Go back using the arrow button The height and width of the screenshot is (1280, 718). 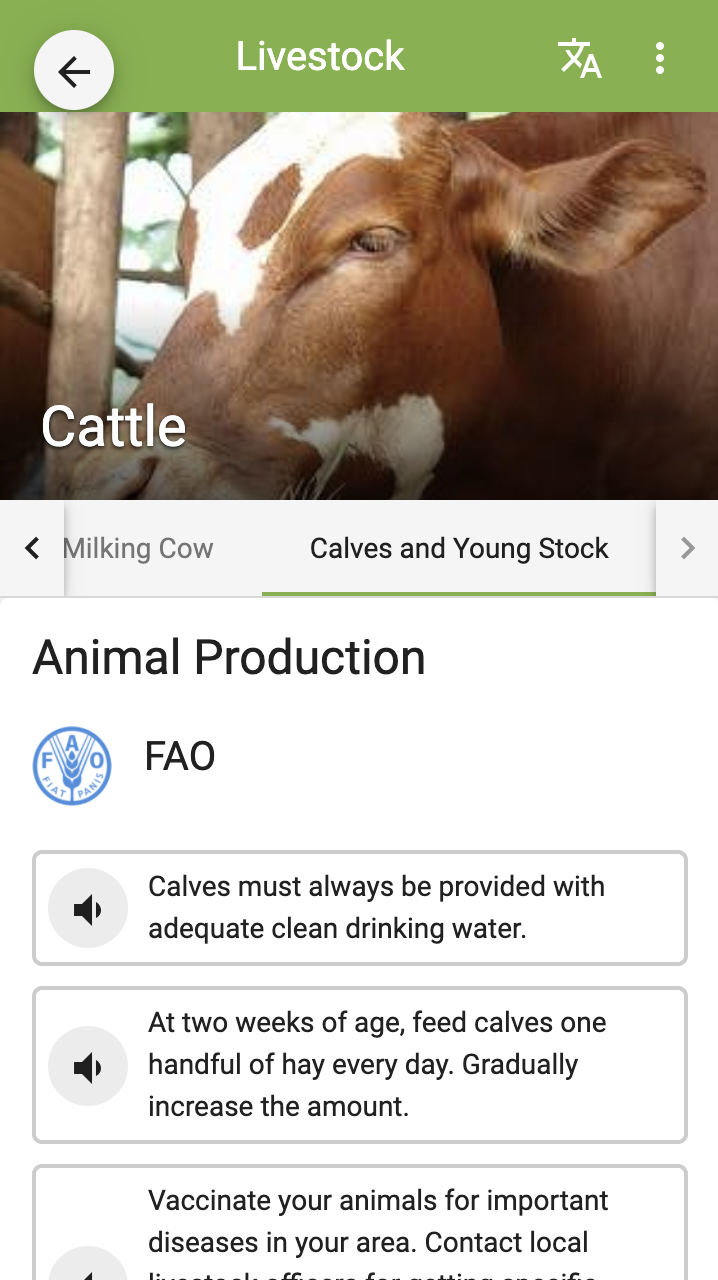pos(74,71)
